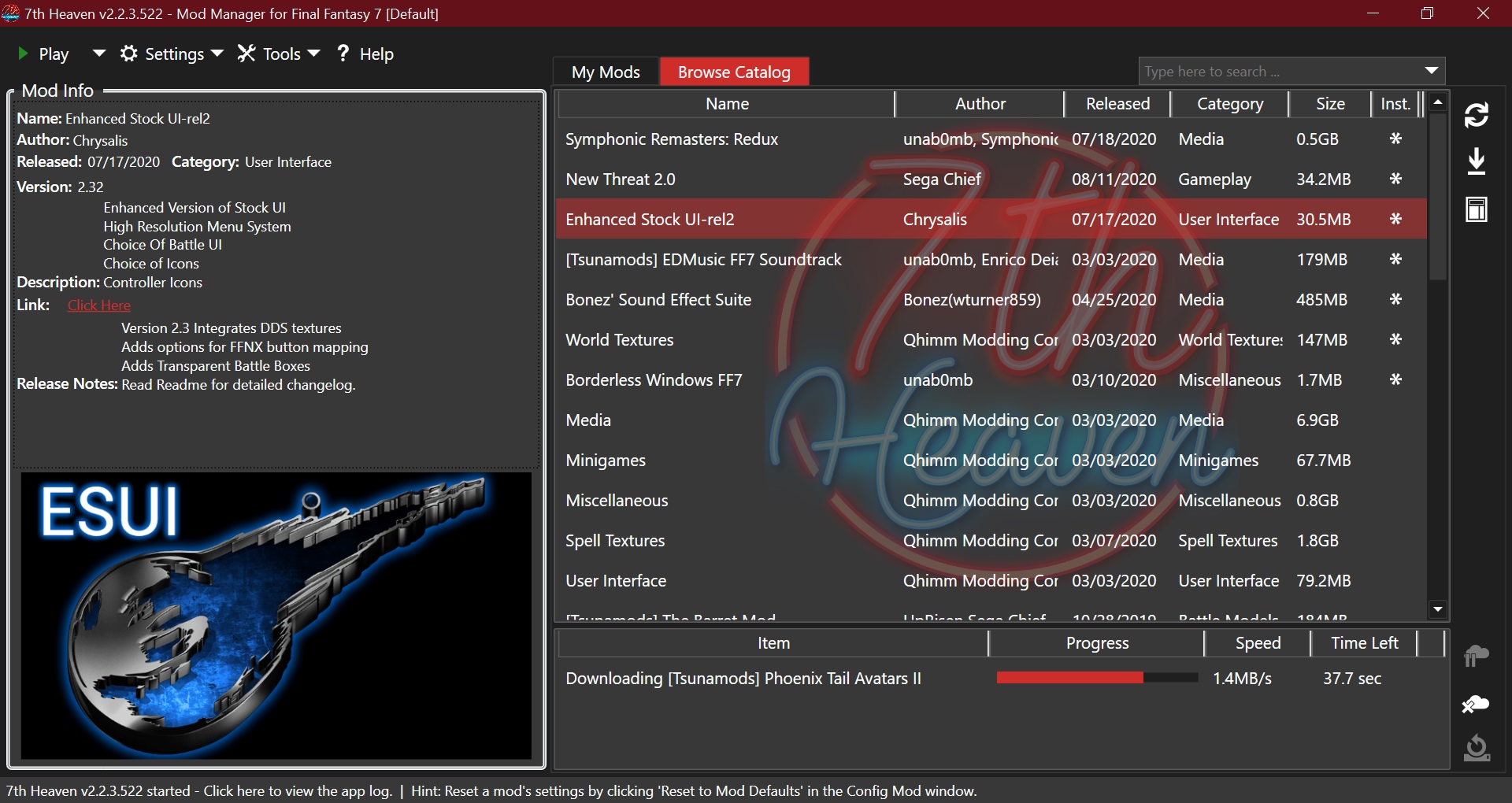
Task: Click the catalog search input field
Action: (x=1278, y=72)
